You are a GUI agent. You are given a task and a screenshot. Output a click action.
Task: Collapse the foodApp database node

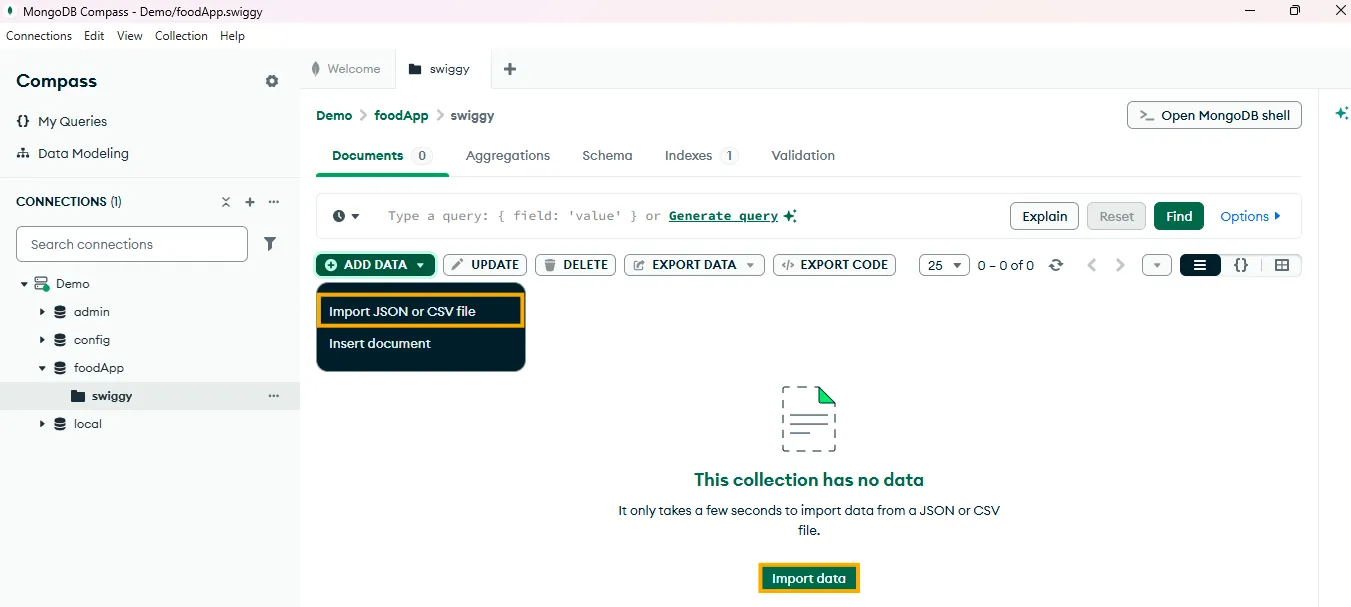[x=43, y=368]
